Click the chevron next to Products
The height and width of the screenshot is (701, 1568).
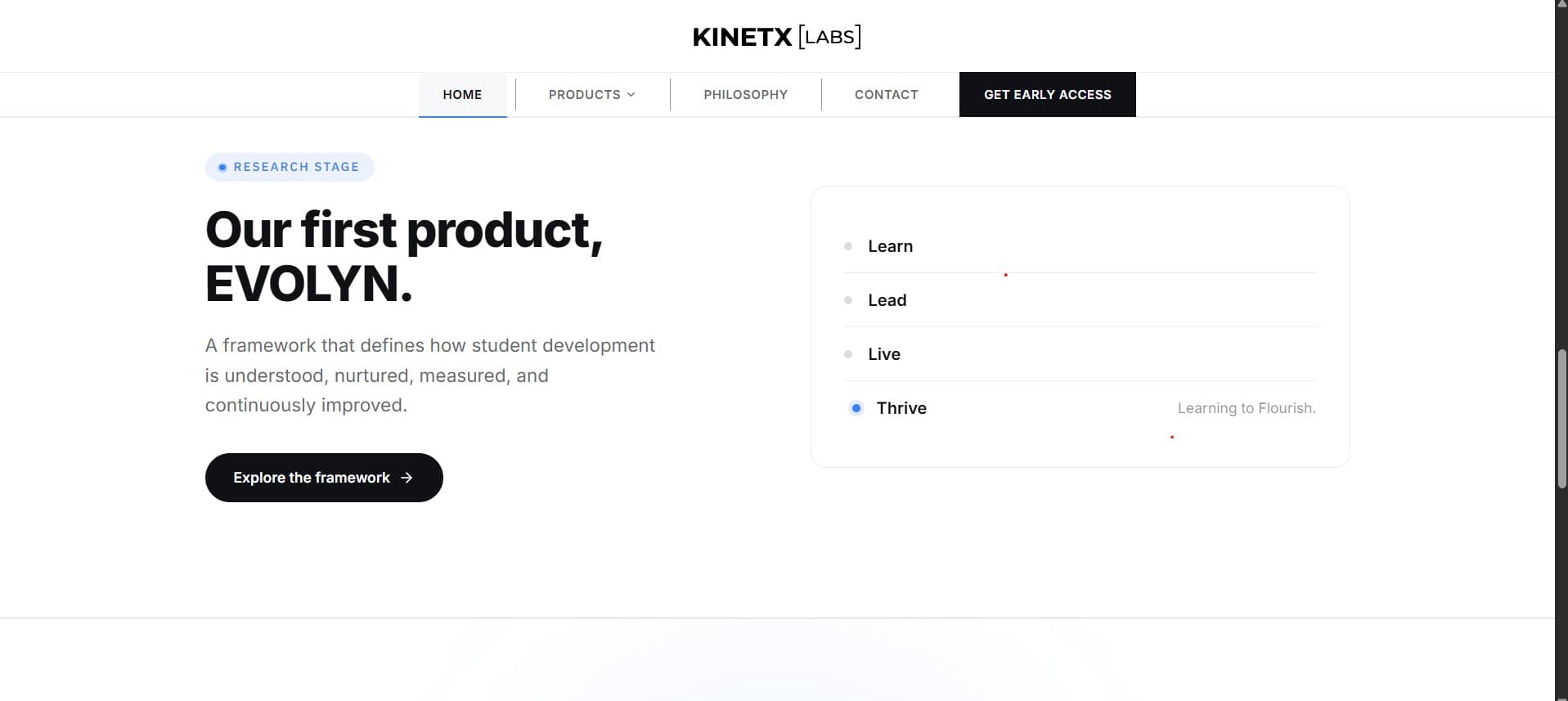click(x=631, y=95)
